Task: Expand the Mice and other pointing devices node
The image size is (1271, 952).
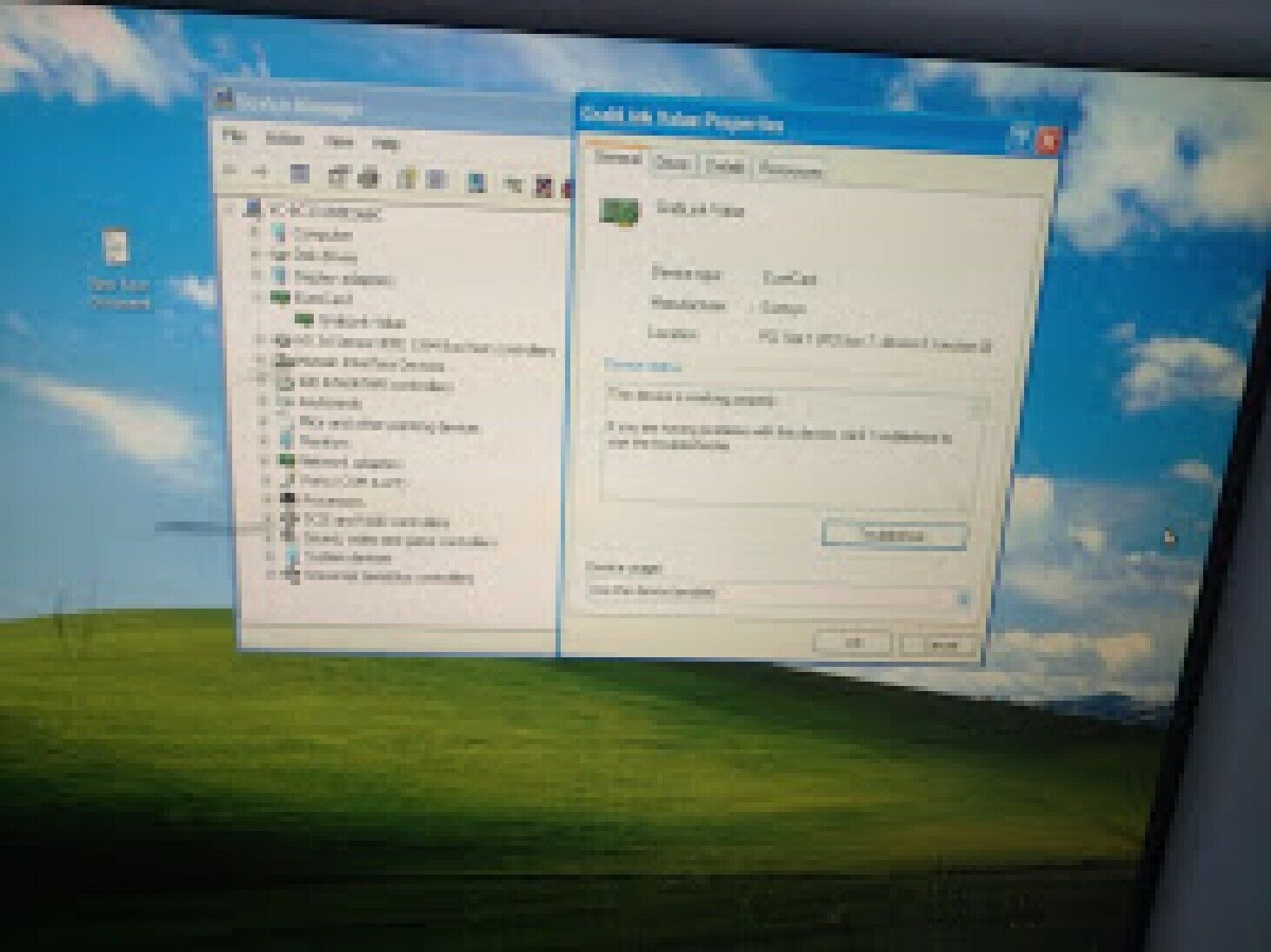Action: (x=263, y=422)
